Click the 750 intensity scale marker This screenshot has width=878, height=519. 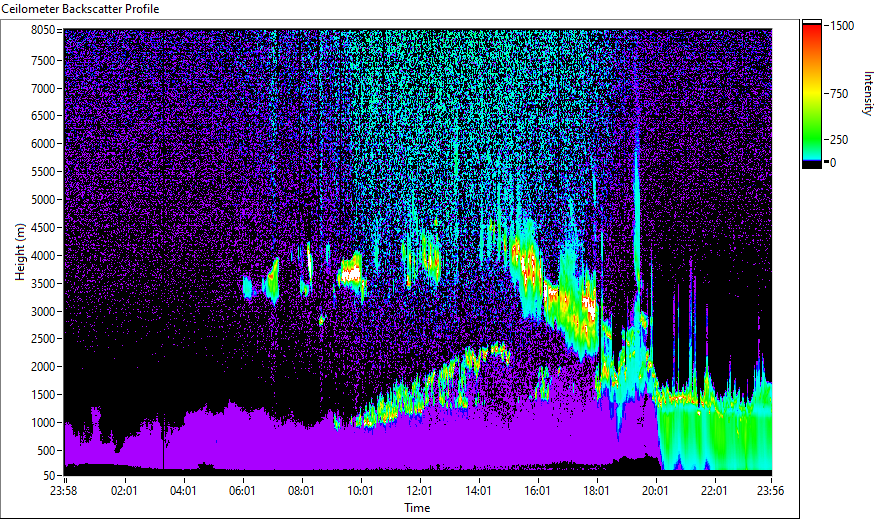839,94
